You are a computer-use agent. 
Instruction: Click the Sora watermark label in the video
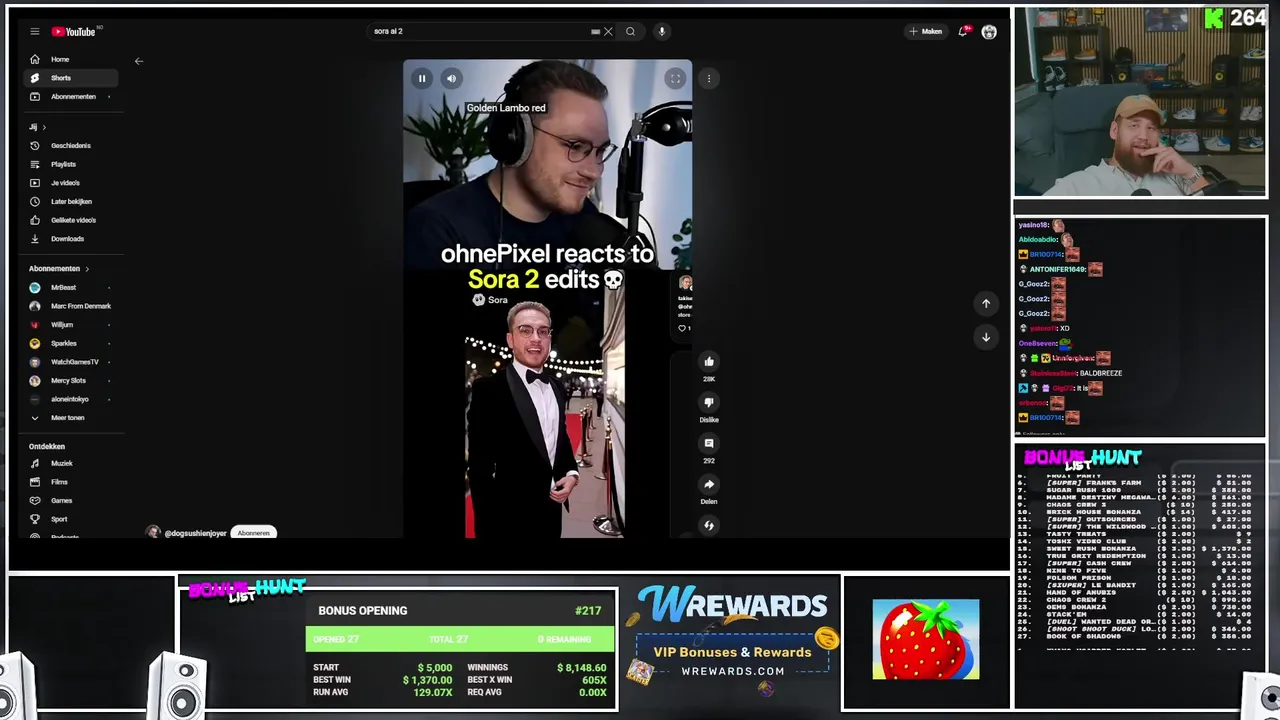pyautogui.click(x=490, y=300)
